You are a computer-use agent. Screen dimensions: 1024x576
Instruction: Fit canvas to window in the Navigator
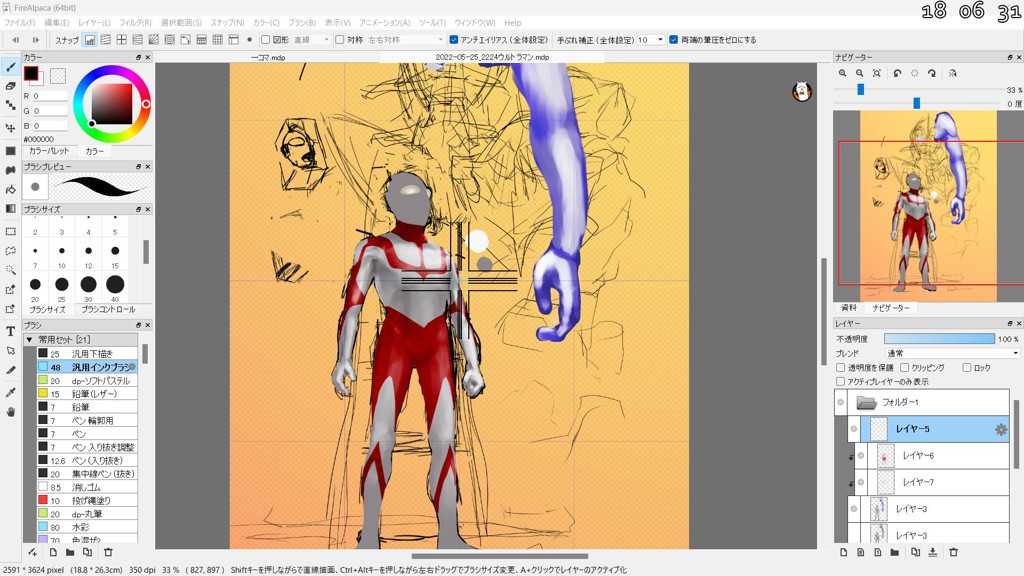pos(876,73)
